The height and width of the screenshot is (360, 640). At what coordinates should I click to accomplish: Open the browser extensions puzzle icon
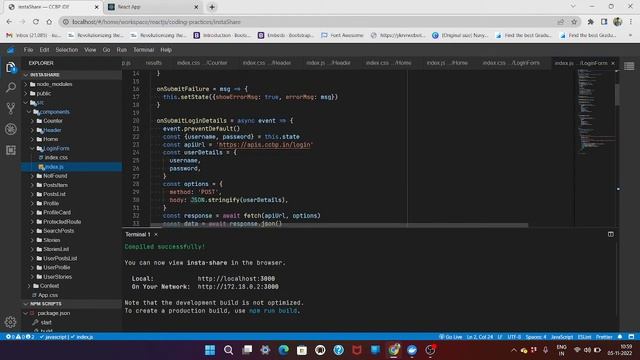[x=590, y=22]
